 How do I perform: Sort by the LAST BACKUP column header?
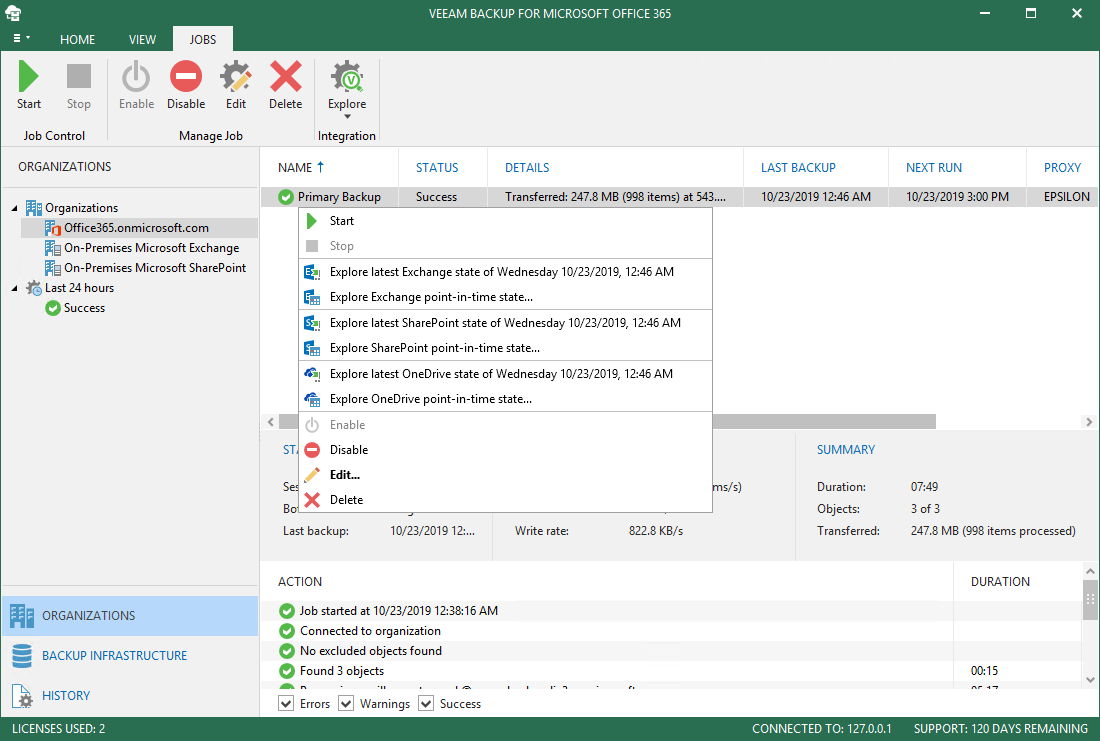816,168
